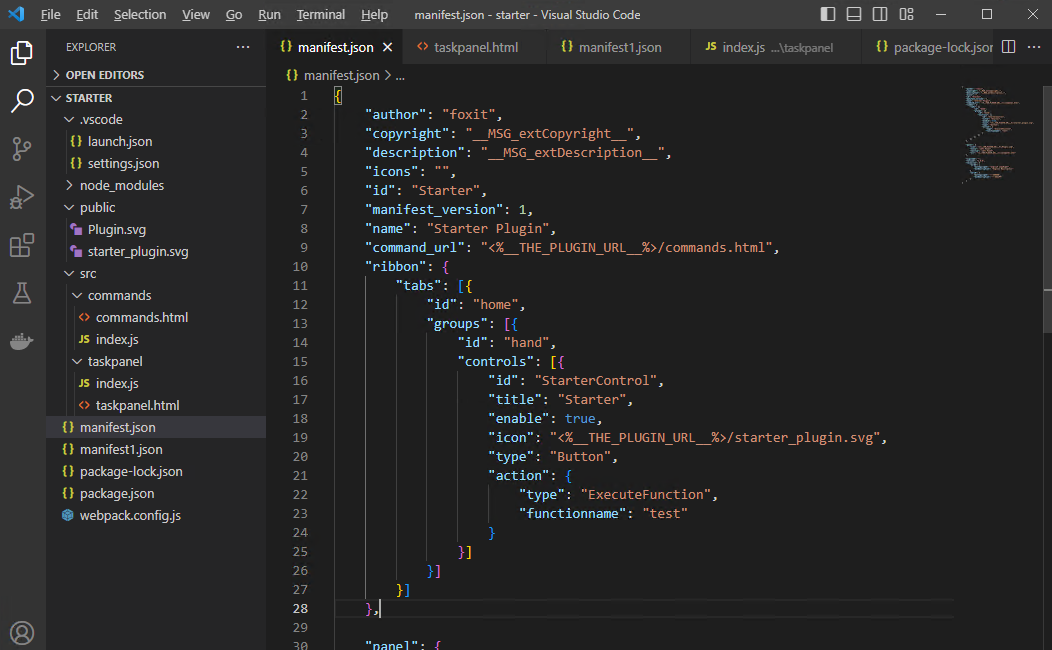
Task: Open the Search view icon
Action: point(21,101)
